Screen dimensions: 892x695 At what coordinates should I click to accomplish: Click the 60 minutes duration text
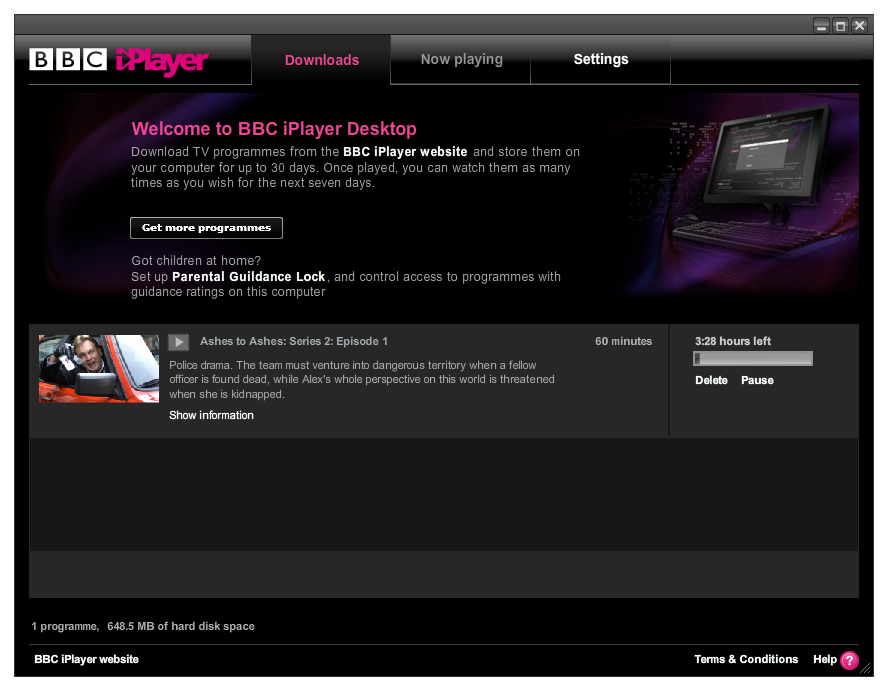click(x=623, y=341)
